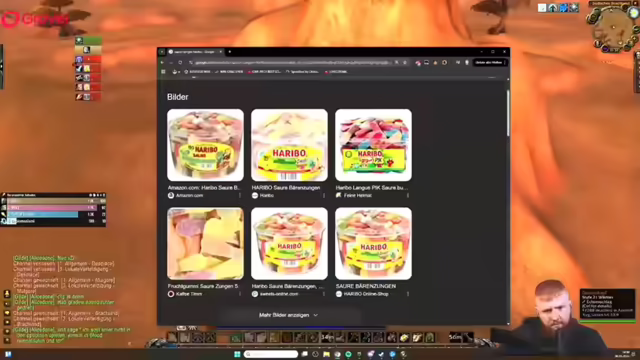This screenshot has width=640, height=360.
Task: Open File Explorer from the taskbar
Action: [x=326, y=354]
